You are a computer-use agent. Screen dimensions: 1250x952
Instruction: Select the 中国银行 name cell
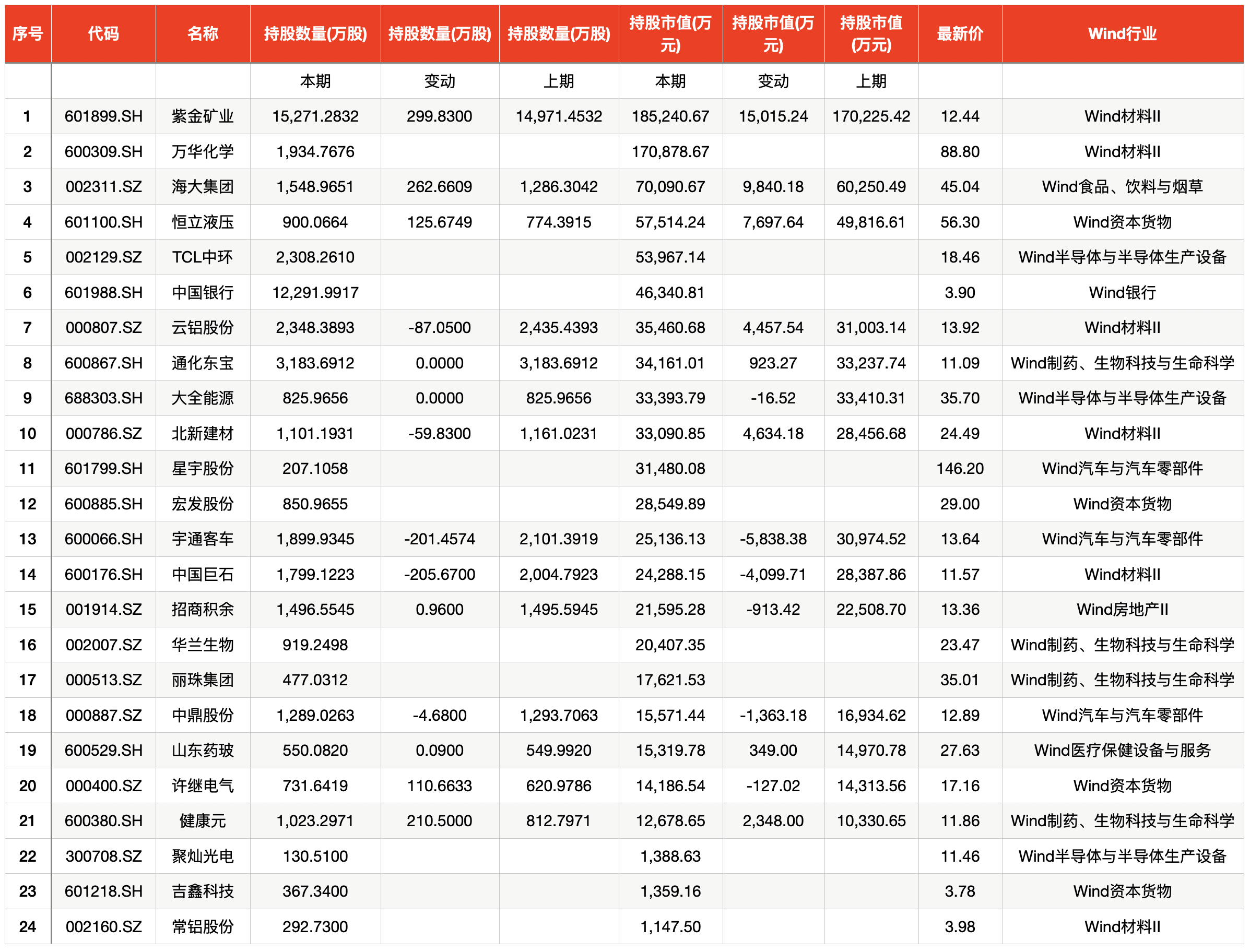click(x=203, y=293)
